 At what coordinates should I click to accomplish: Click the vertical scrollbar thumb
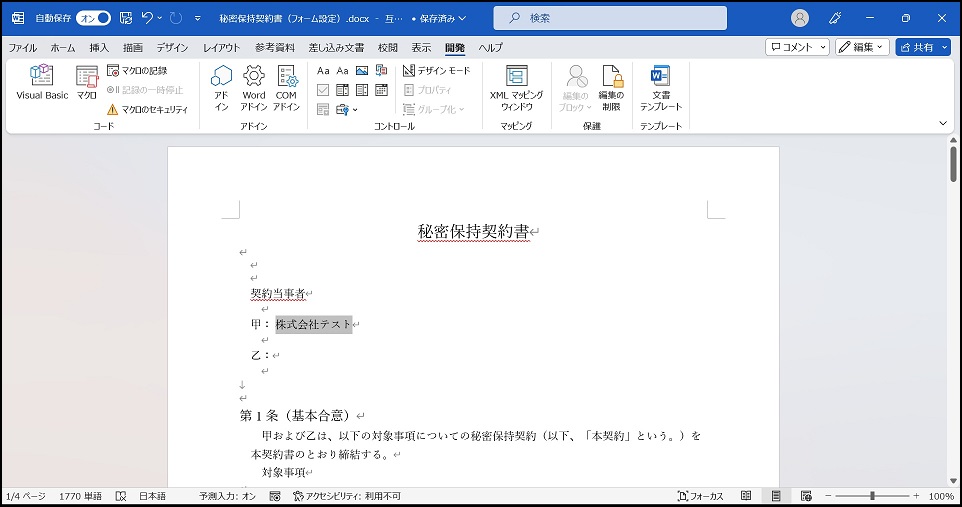pyautogui.click(x=953, y=164)
